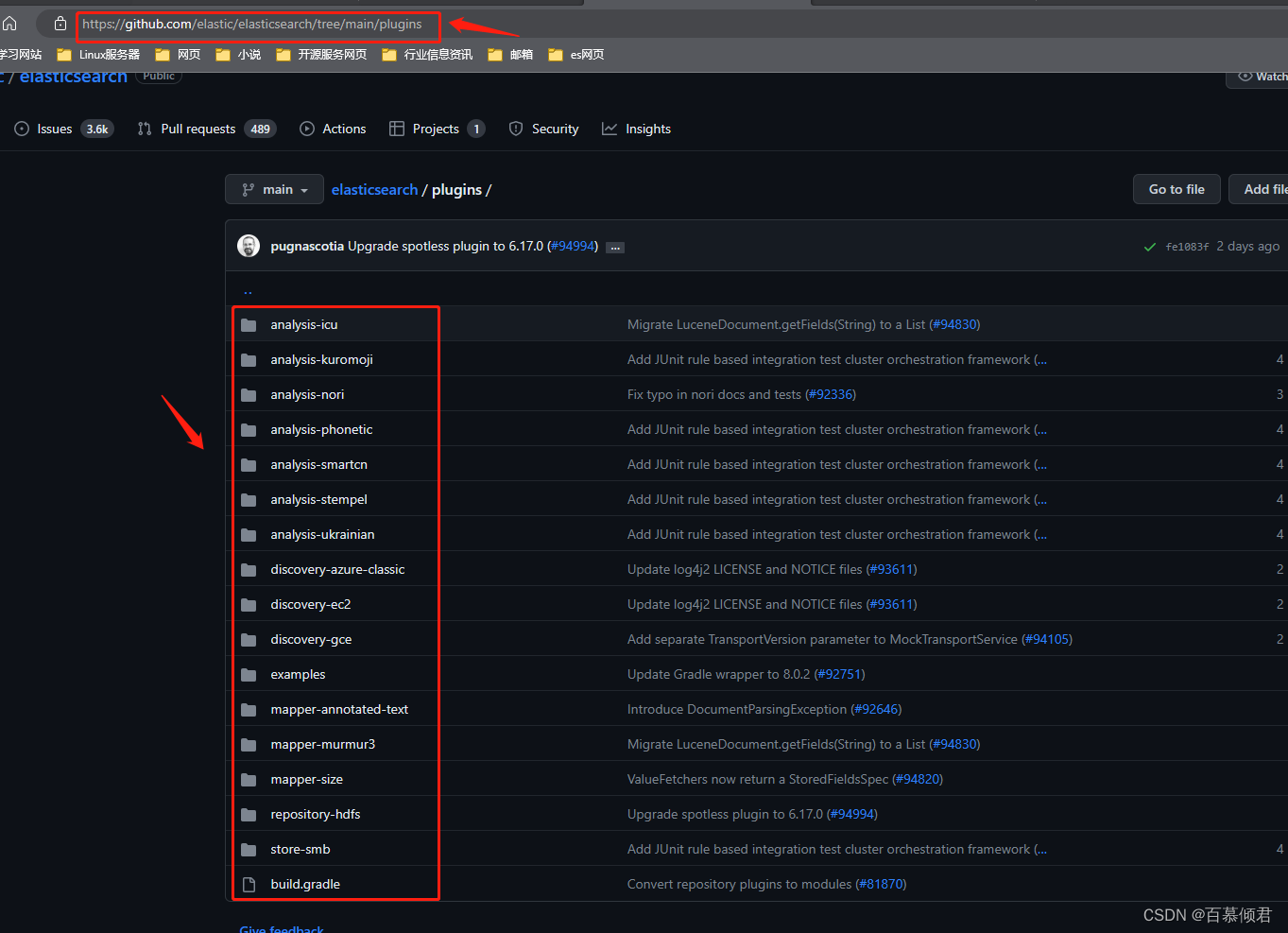
Task: Click the repository-hdfs folder icon
Action: [249, 814]
